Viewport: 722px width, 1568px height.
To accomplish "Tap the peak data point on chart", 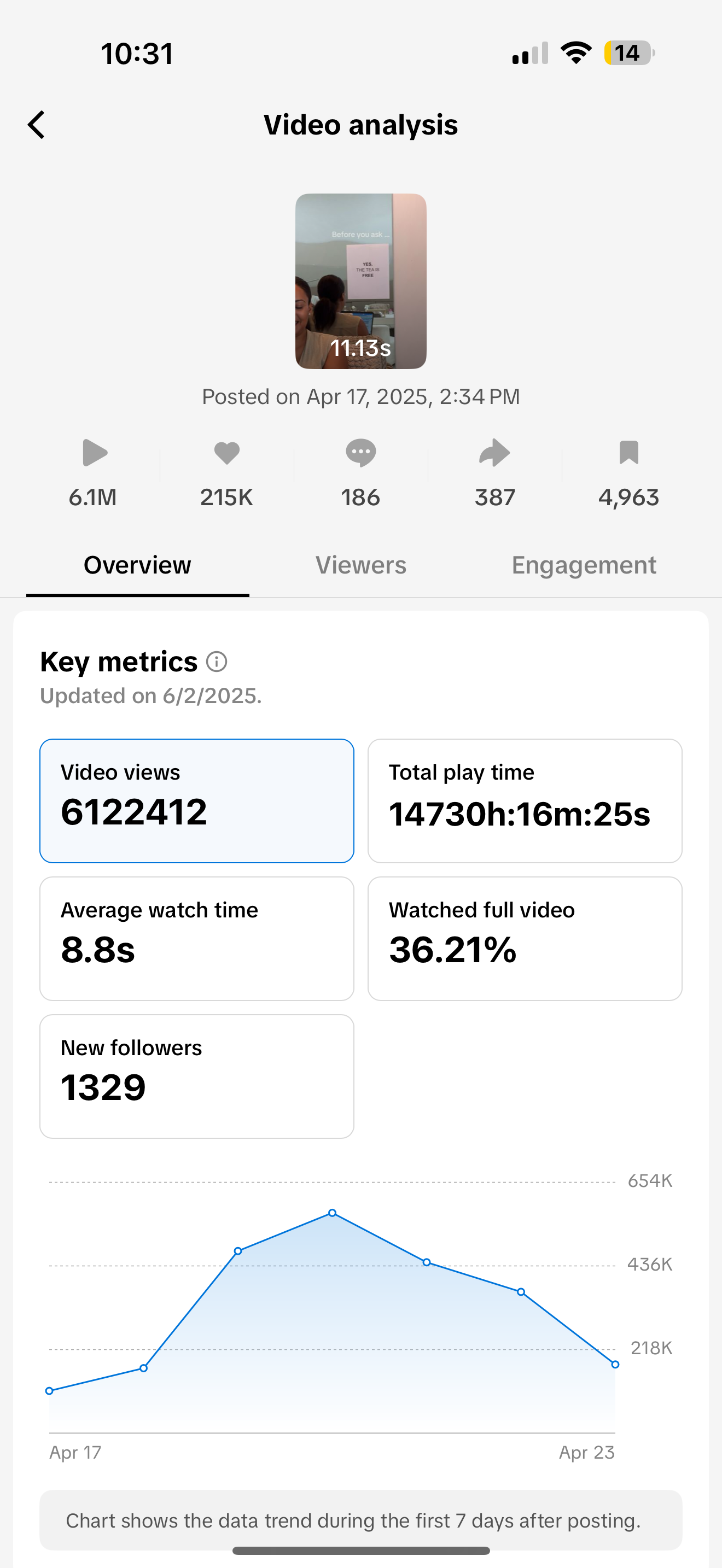I will [333, 1213].
